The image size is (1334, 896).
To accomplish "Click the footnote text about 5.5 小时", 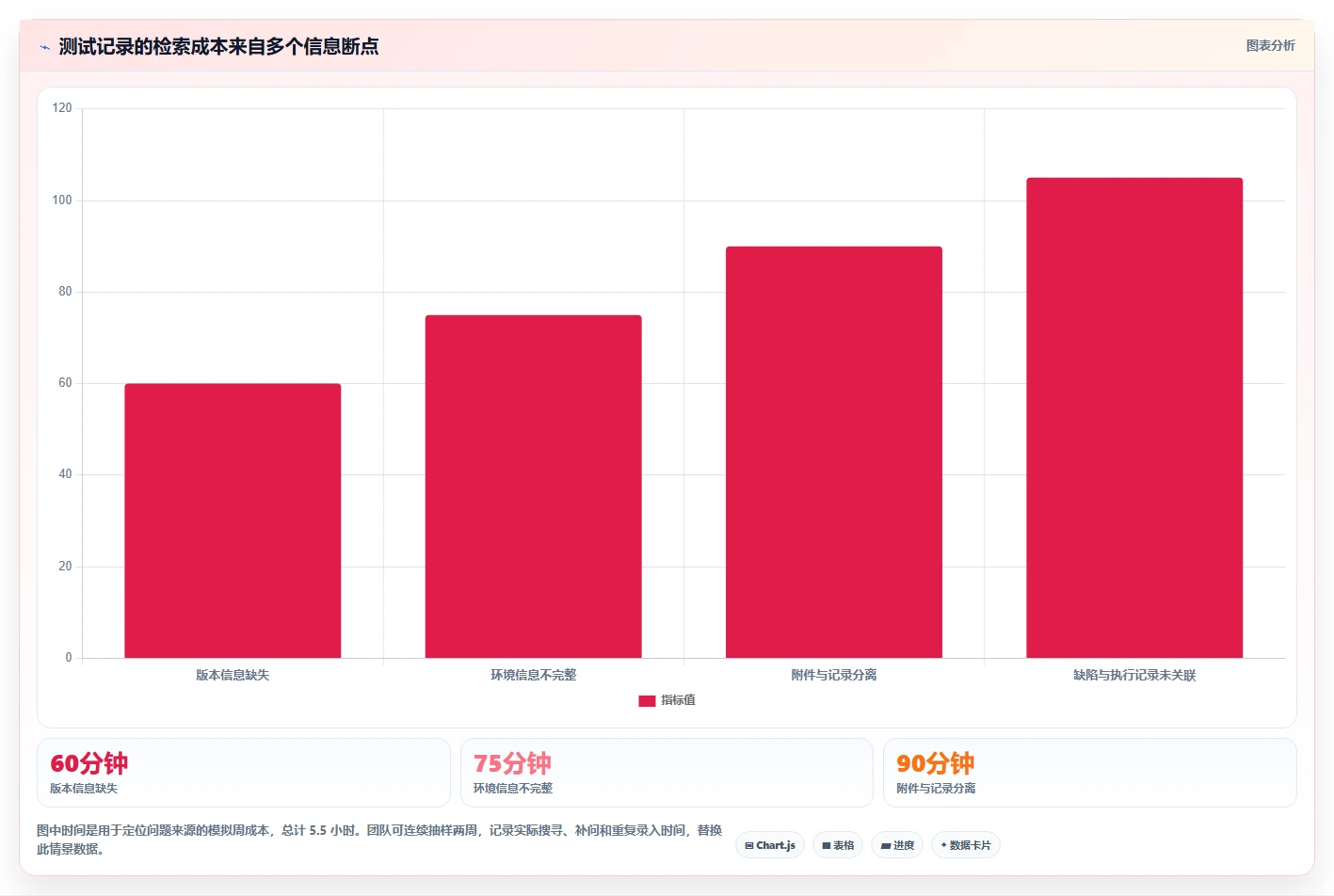I will pos(379,840).
